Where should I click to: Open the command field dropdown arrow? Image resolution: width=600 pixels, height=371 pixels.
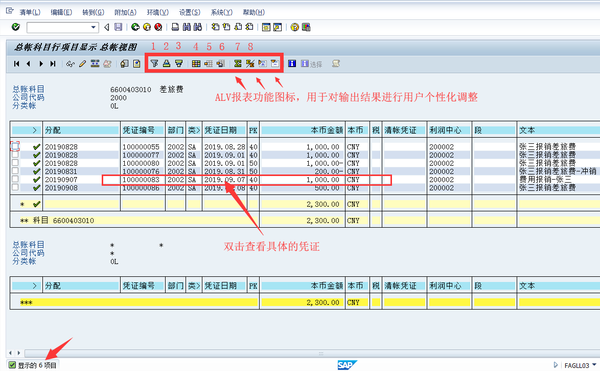(93, 27)
